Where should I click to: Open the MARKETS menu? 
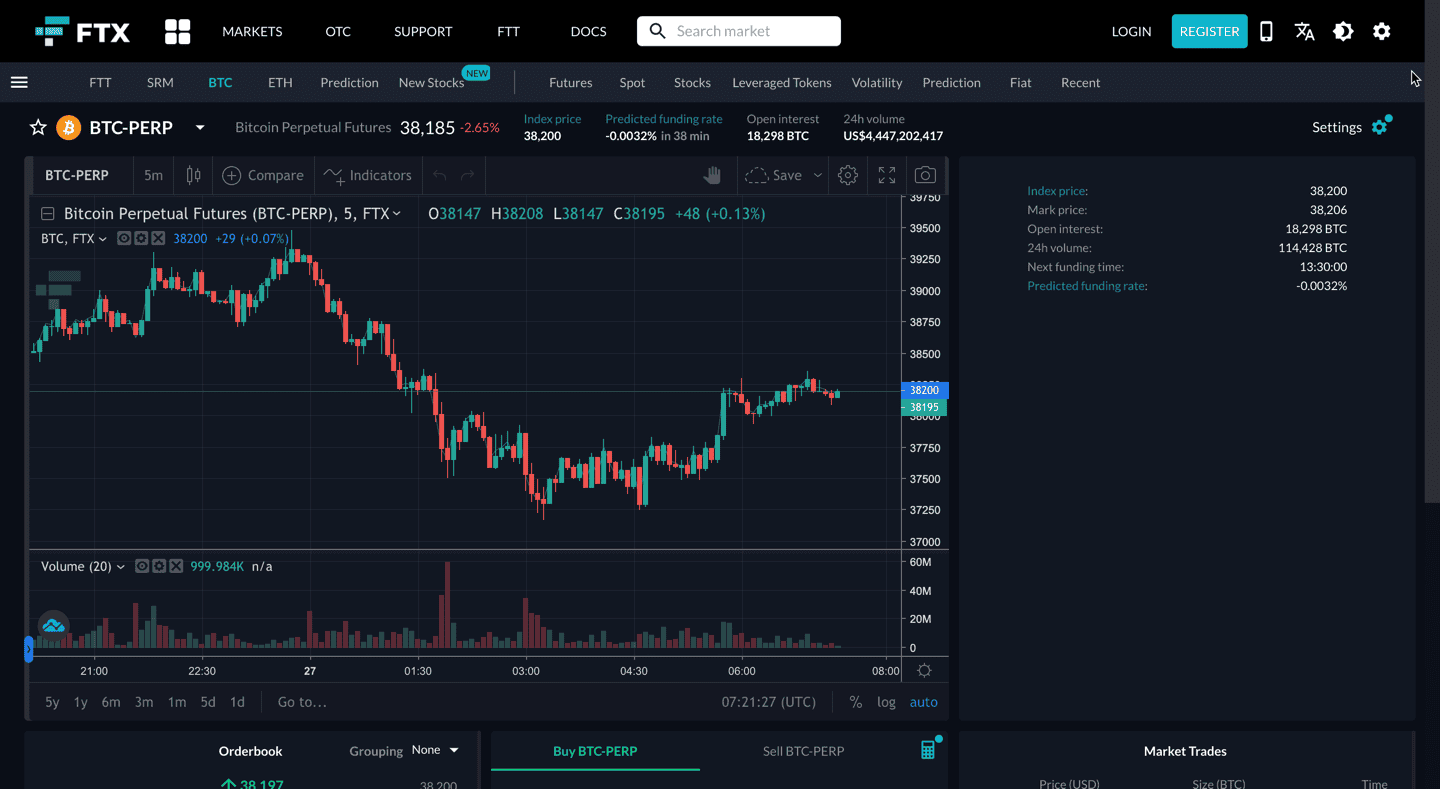[x=252, y=31]
